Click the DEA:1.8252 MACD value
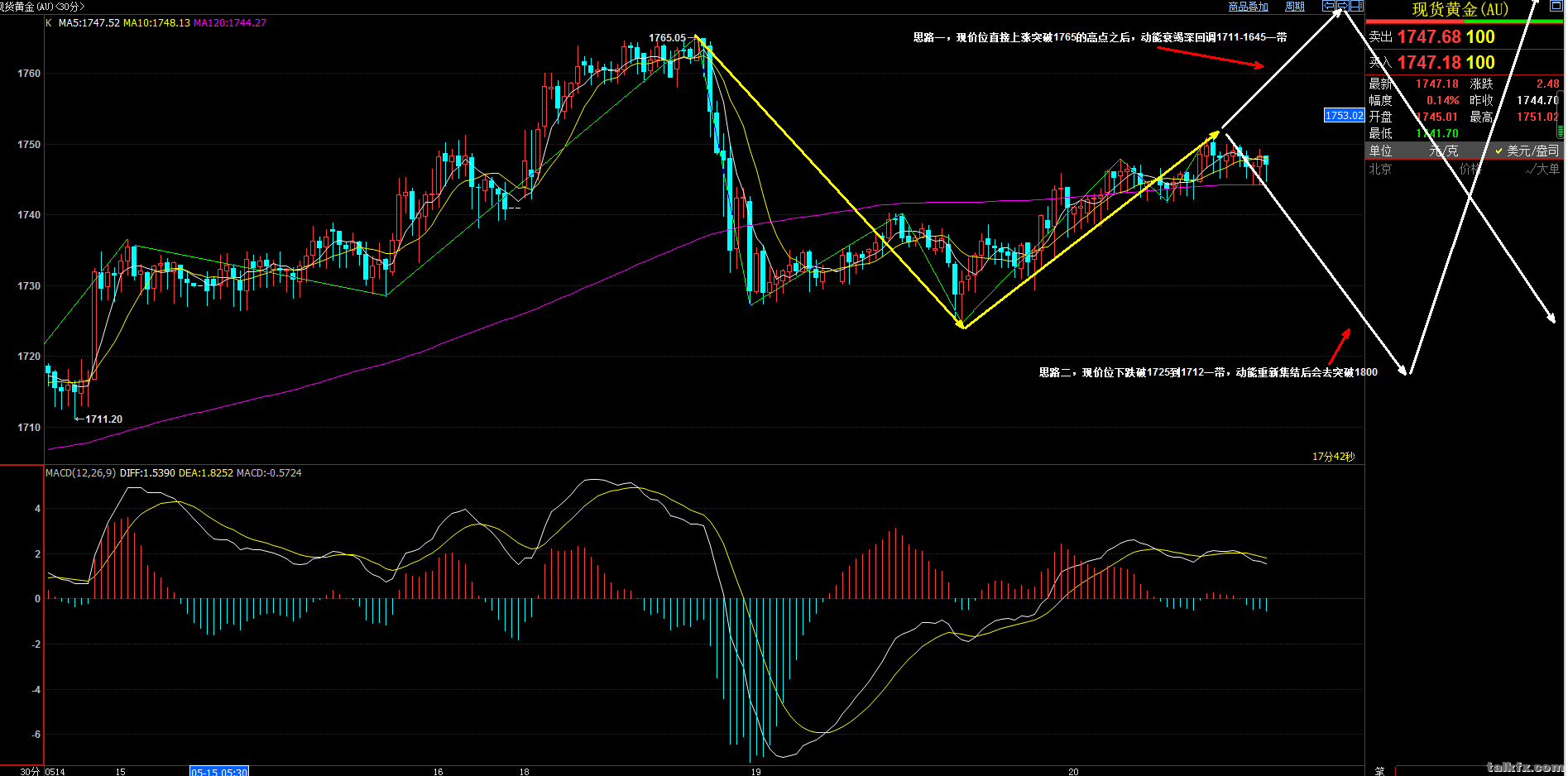 pos(206,473)
